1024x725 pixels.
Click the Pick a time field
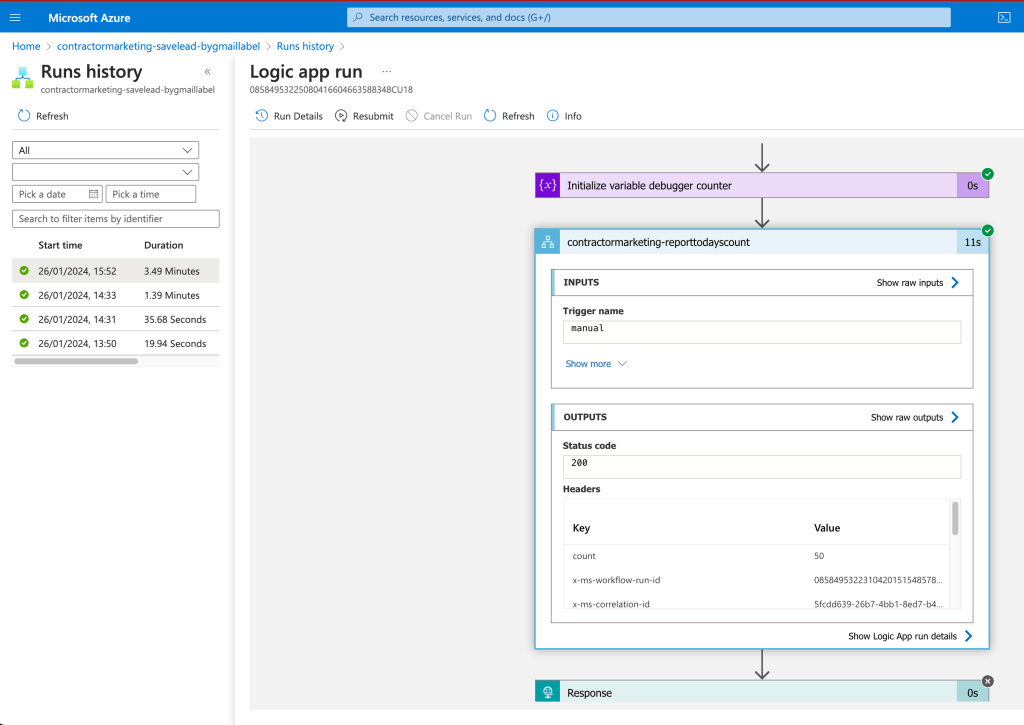(151, 194)
